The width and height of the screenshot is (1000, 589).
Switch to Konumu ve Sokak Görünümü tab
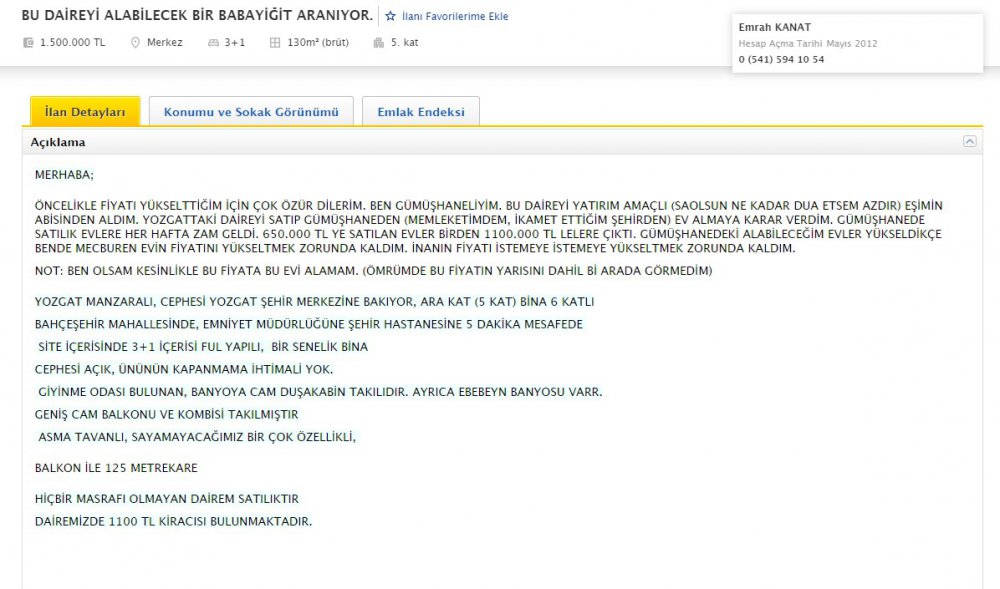[x=251, y=112]
